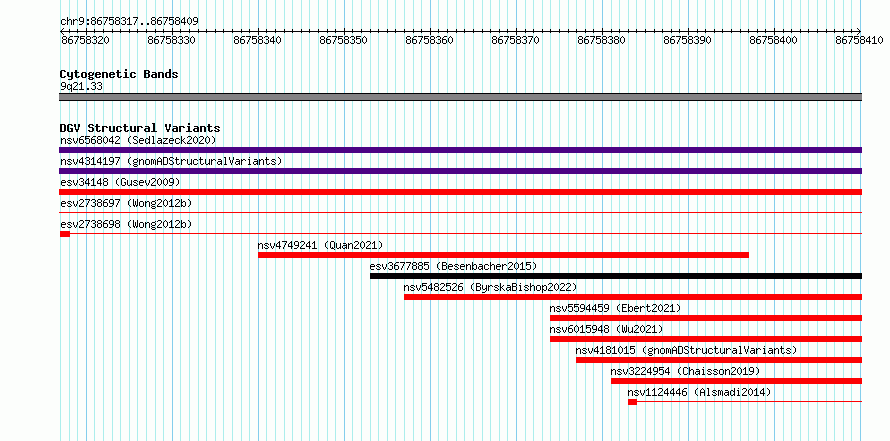Select the nsv5594459 (Ebert2021) label
The image size is (890, 441).
(x=615, y=308)
